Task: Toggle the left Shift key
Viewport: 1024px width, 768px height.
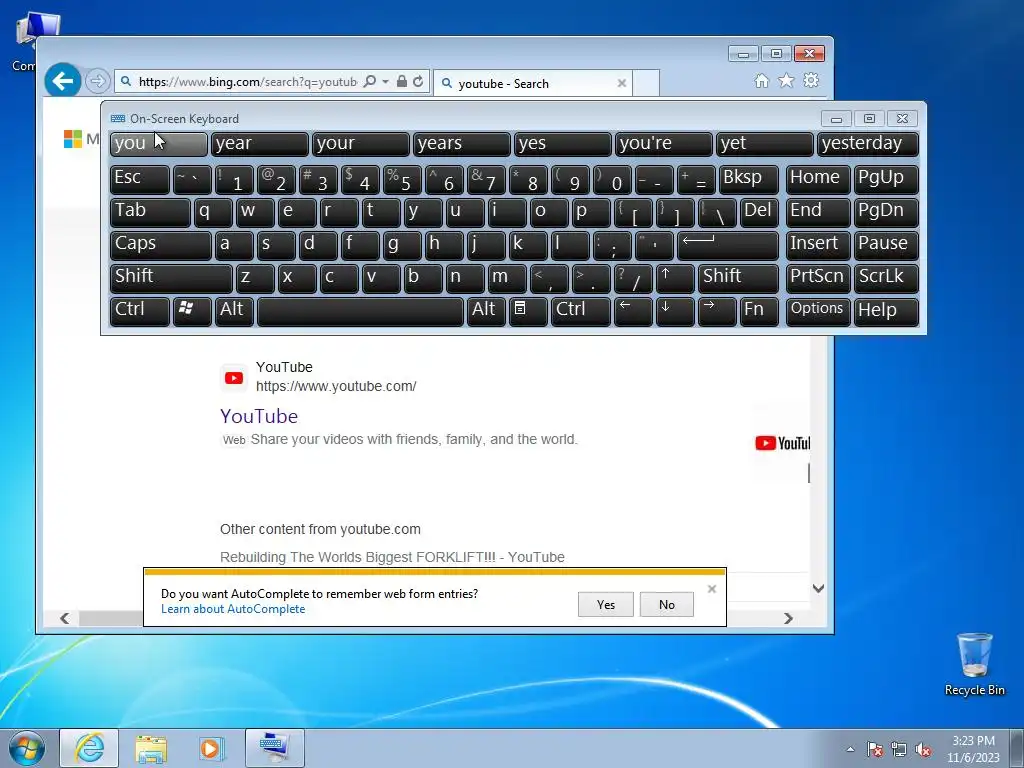Action: (171, 278)
